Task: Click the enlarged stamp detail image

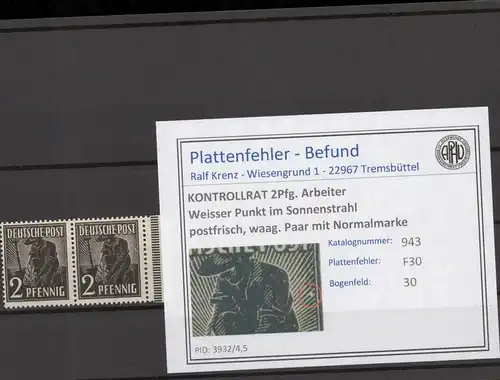Action: 256,289
